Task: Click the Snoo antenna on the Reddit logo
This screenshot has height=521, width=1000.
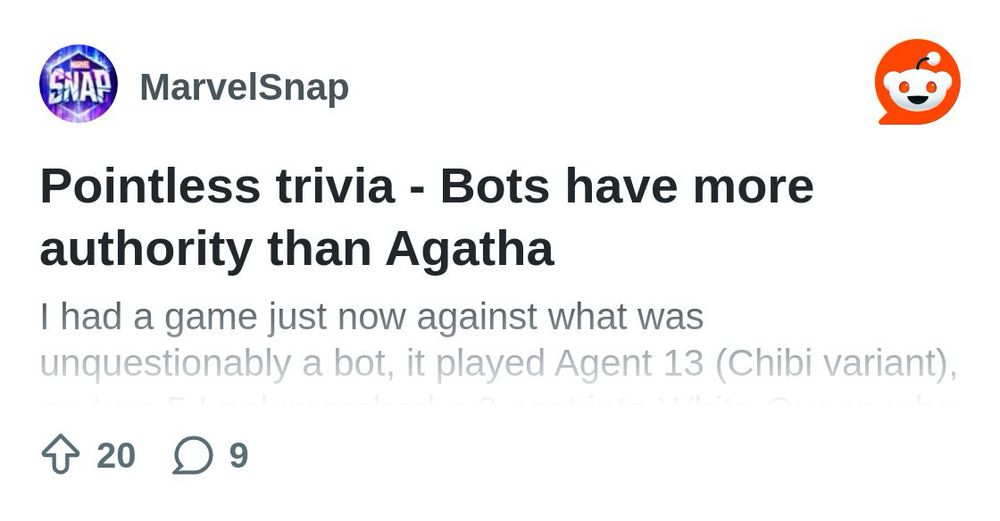Action: click(925, 61)
